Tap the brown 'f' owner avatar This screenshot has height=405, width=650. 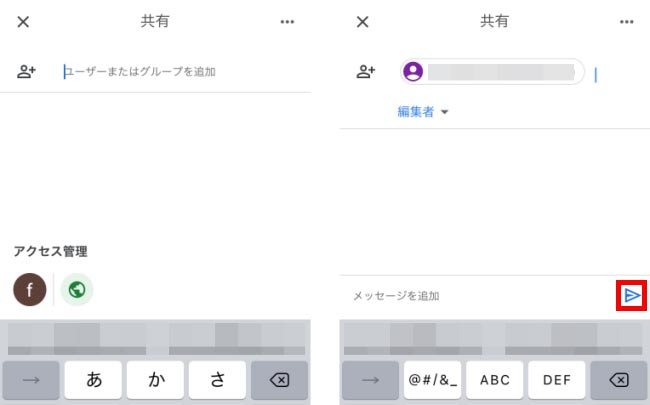[x=30, y=289]
